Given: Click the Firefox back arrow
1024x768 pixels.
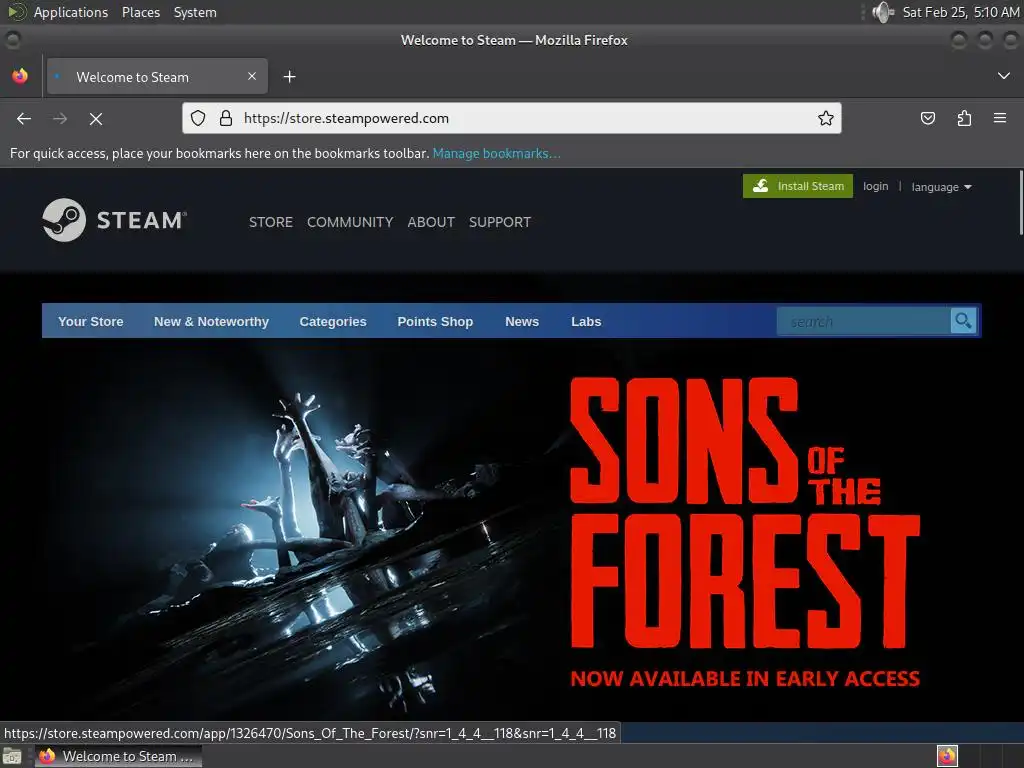Looking at the screenshot, I should (x=24, y=118).
